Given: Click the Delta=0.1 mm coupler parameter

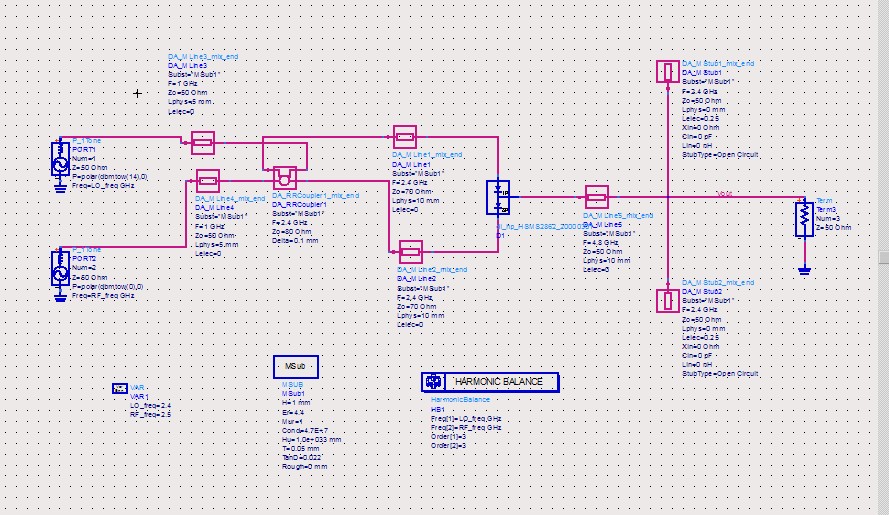Looking at the screenshot, I should [295, 240].
